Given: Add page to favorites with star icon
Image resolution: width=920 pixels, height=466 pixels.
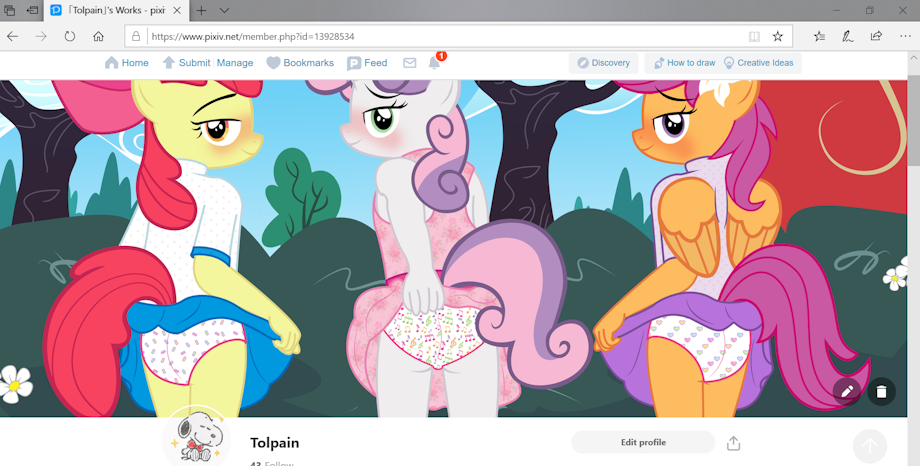Looking at the screenshot, I should (777, 36).
